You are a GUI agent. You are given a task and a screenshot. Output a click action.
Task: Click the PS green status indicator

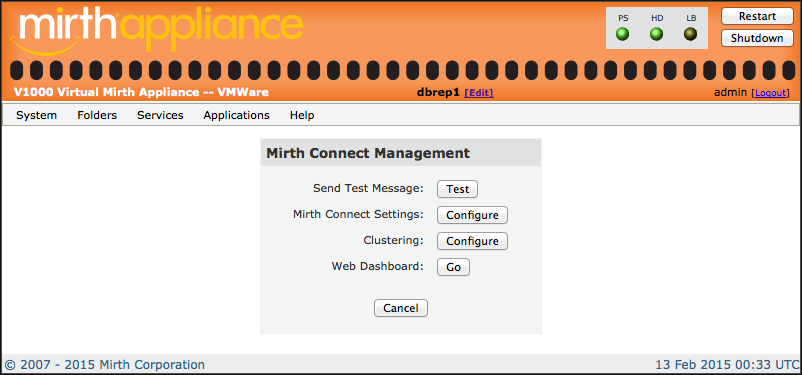(x=622, y=35)
